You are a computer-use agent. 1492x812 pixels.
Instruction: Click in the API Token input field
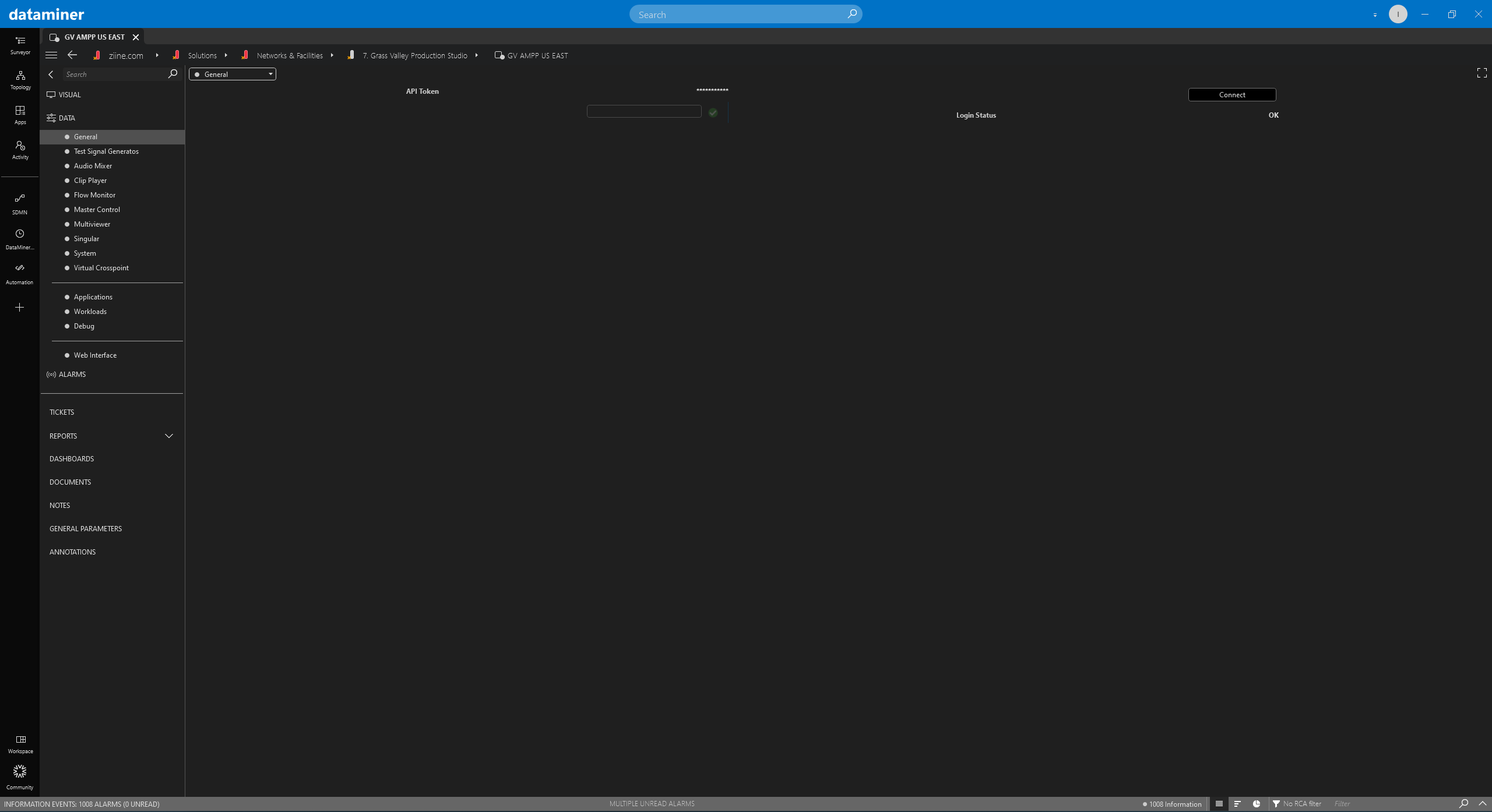(x=644, y=111)
